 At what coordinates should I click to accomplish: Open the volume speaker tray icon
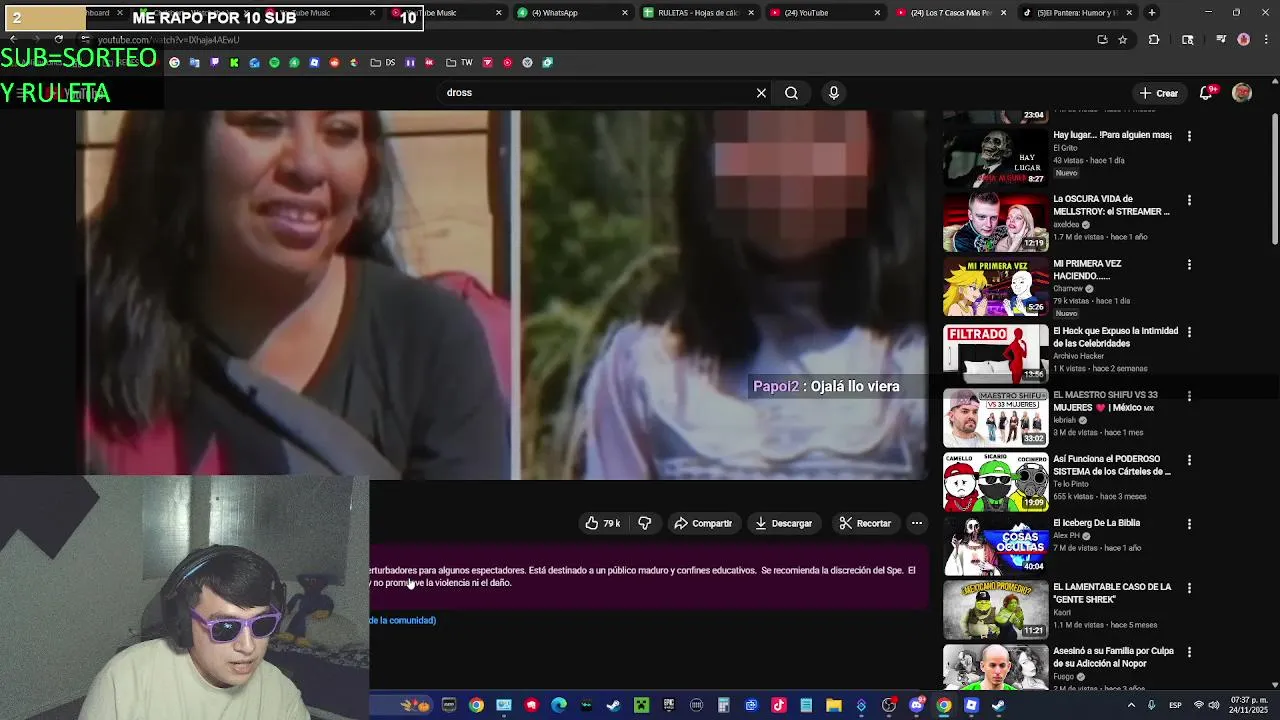pos(1214,705)
